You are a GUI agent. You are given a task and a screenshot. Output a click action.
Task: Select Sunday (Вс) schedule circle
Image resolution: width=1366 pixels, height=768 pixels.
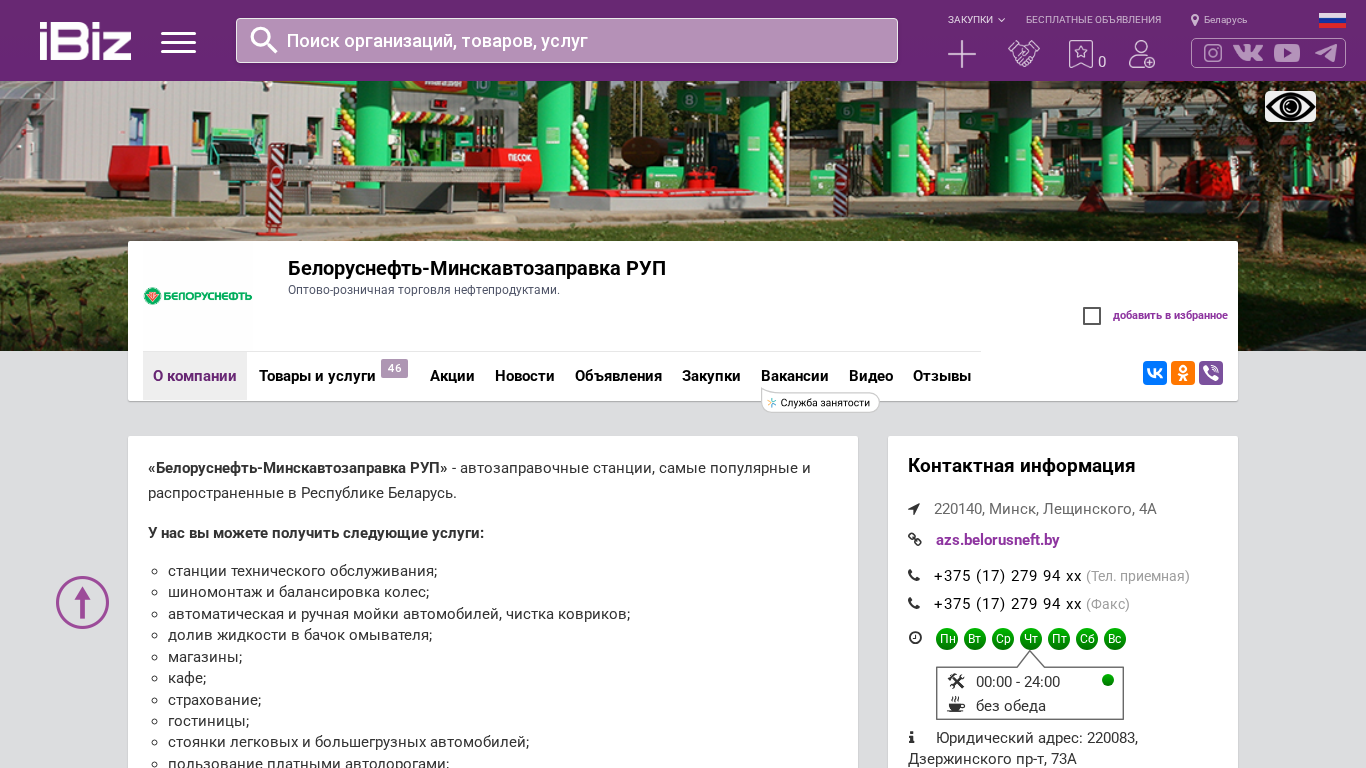click(x=1115, y=639)
